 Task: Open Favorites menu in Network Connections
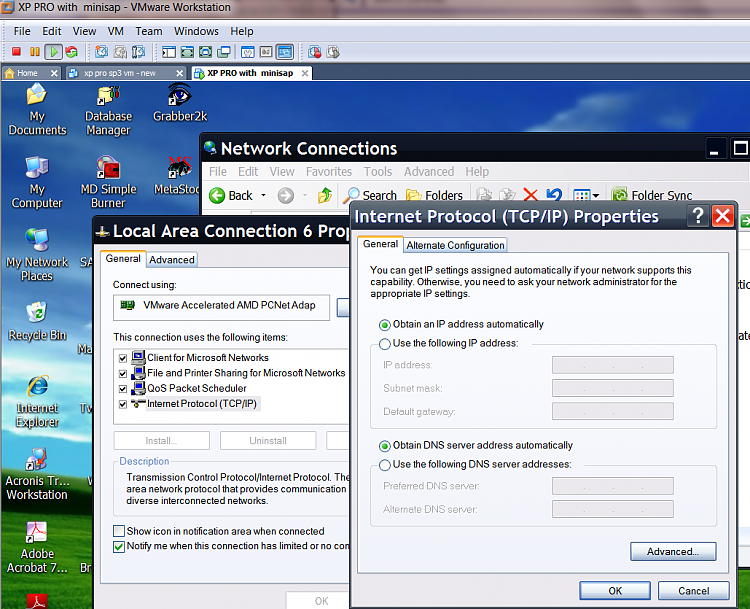(x=329, y=172)
